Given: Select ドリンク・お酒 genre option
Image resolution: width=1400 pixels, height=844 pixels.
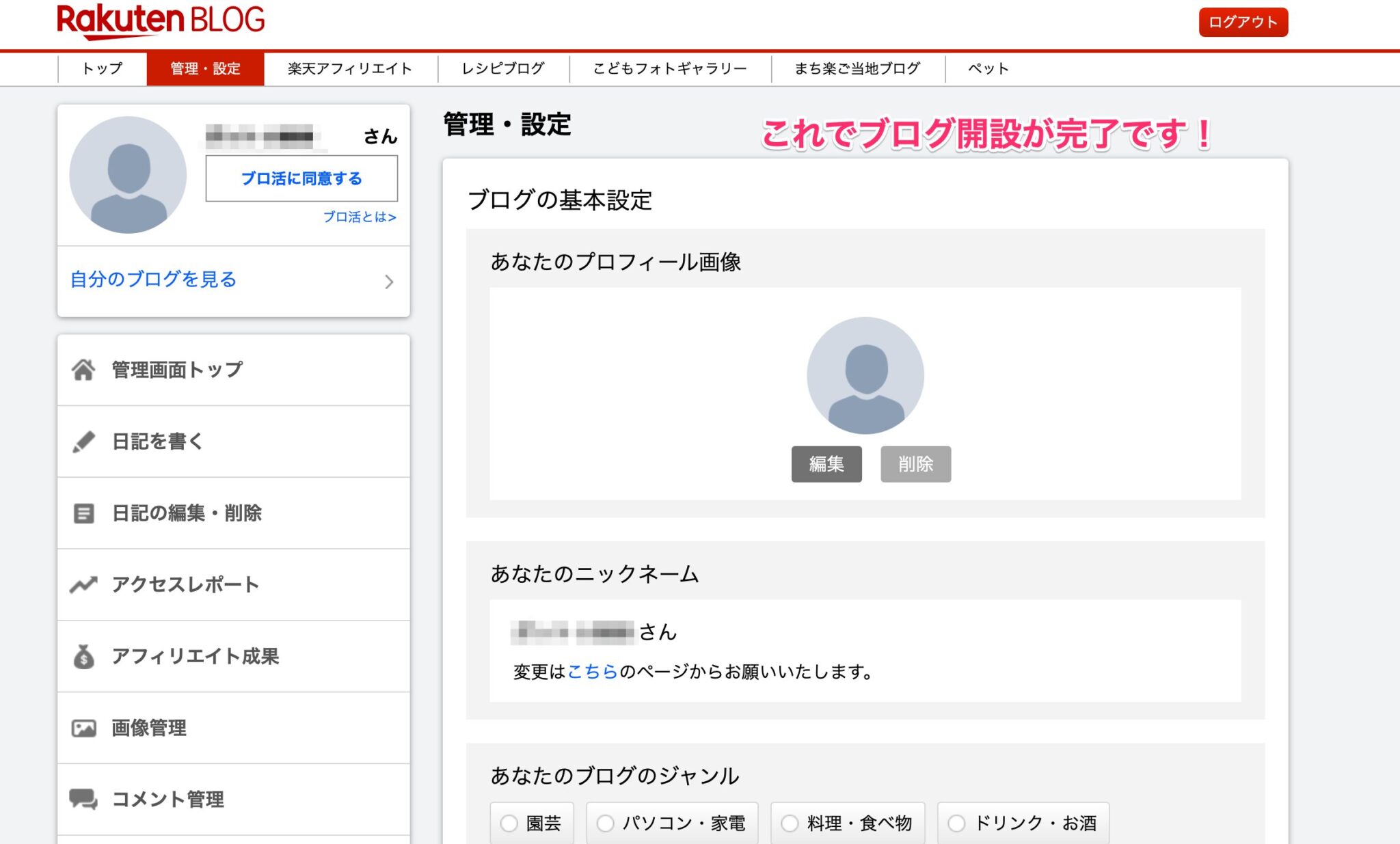Looking at the screenshot, I should pyautogui.click(x=955, y=824).
